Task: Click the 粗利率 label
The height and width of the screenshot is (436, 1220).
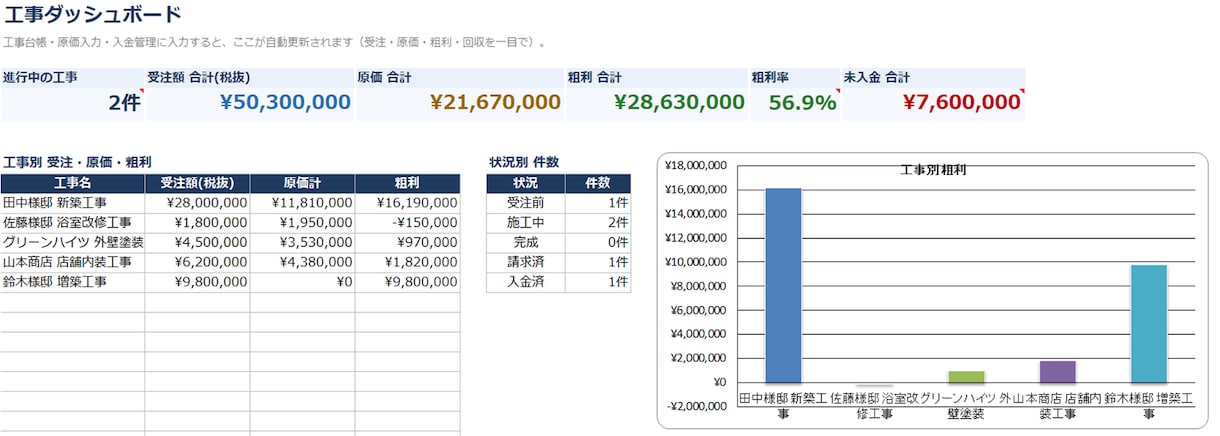Action: point(770,77)
